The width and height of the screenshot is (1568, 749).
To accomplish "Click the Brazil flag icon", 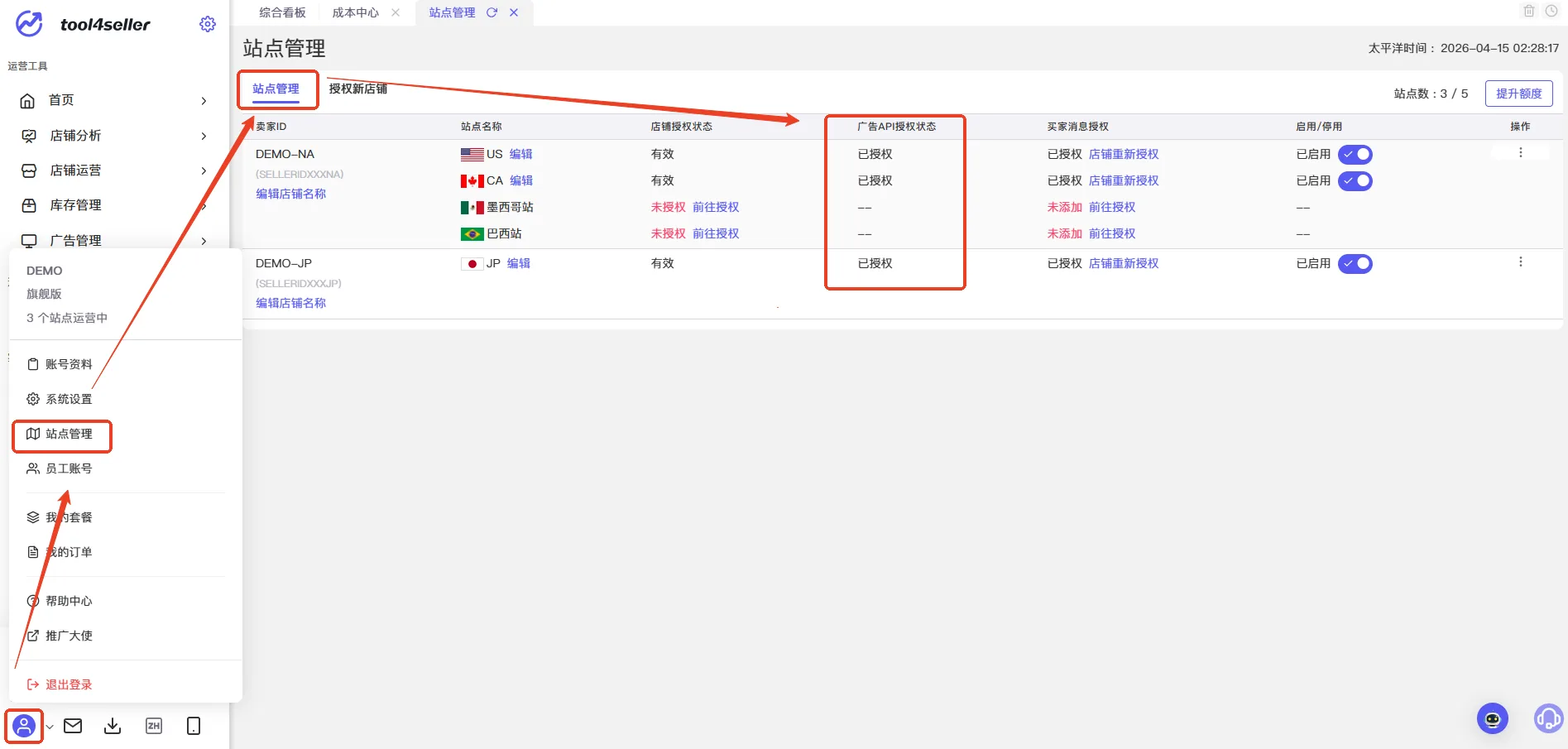I will 472,234.
